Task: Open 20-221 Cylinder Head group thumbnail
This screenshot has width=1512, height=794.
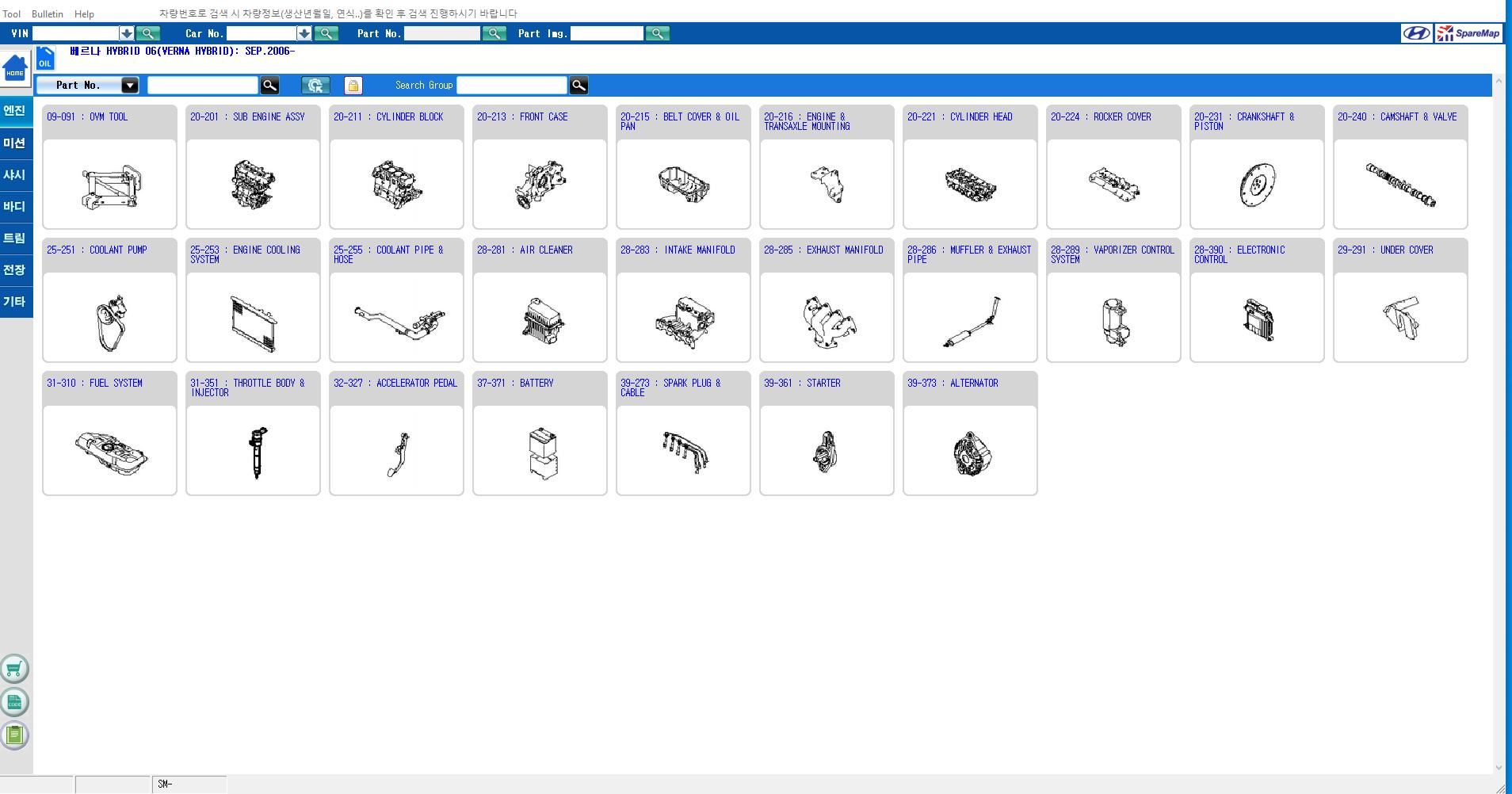Action: pyautogui.click(x=970, y=184)
